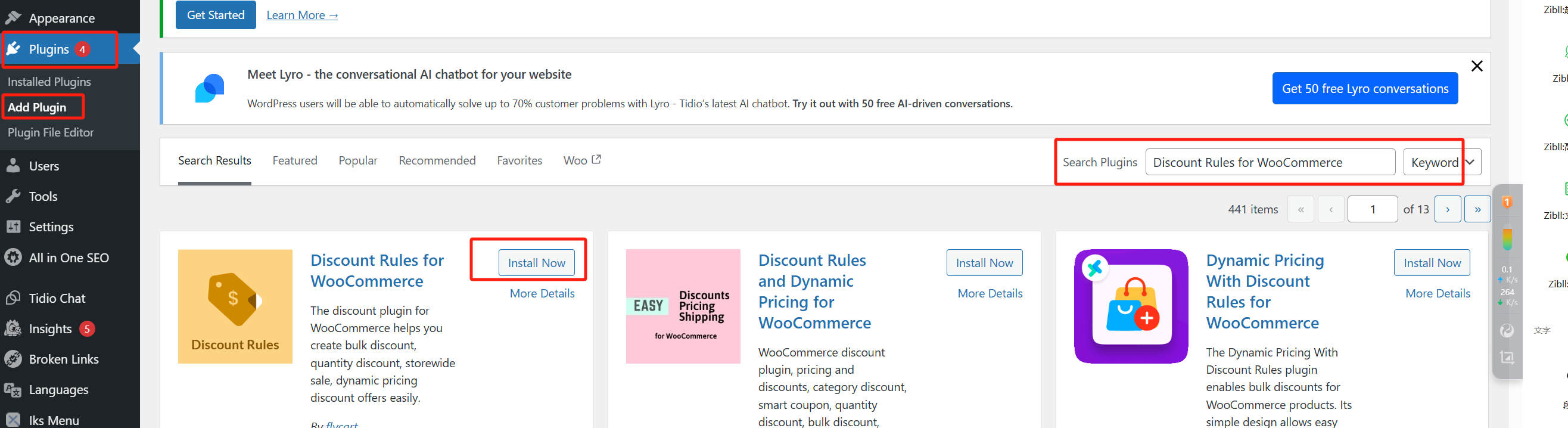This screenshot has height=428, width=1568.
Task: Click the Languages translate icon
Action: click(x=13, y=389)
